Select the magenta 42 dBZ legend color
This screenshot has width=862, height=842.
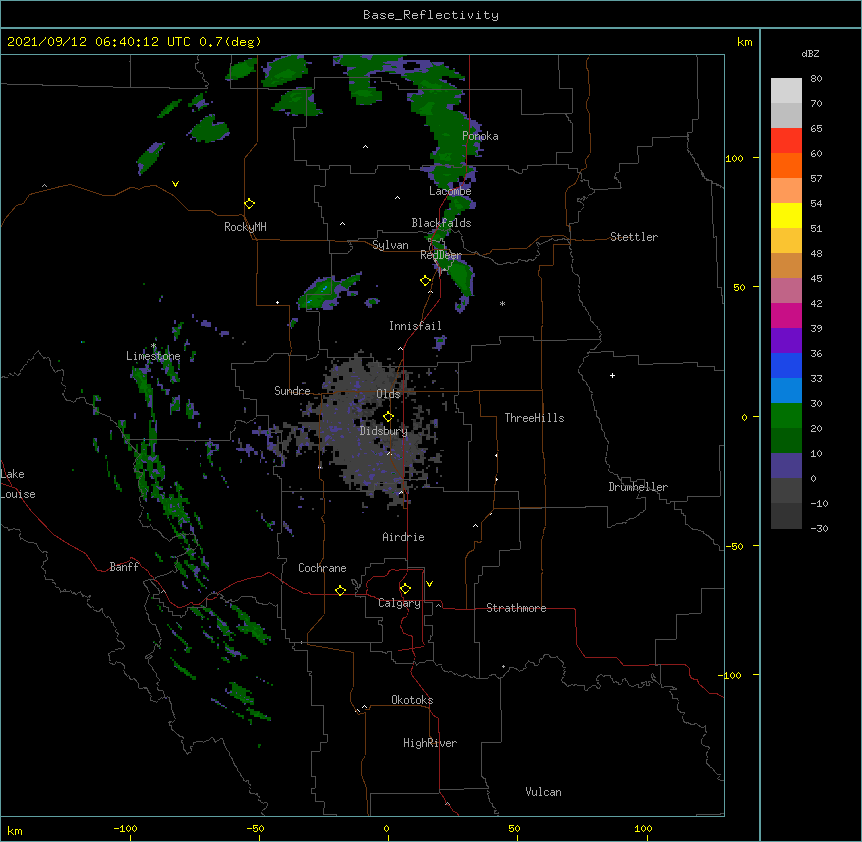(x=786, y=315)
